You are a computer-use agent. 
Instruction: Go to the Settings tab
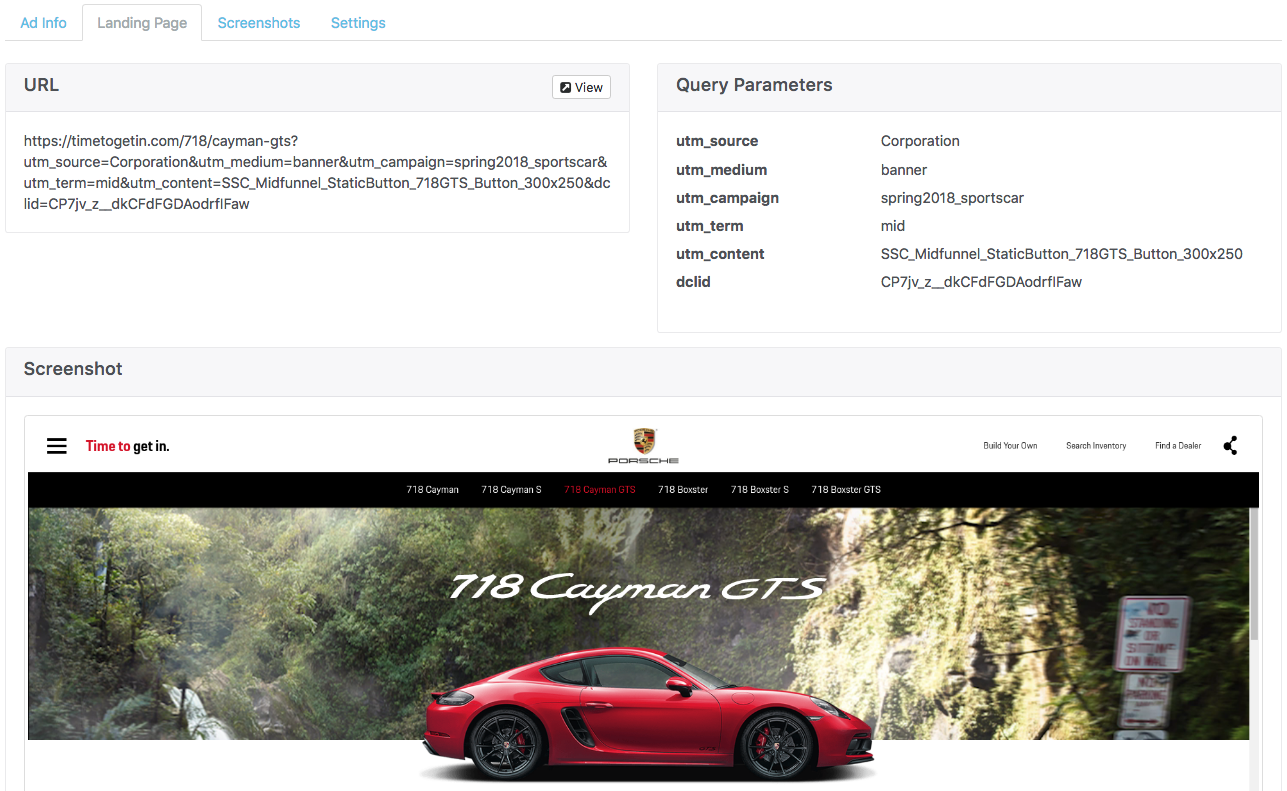point(358,23)
